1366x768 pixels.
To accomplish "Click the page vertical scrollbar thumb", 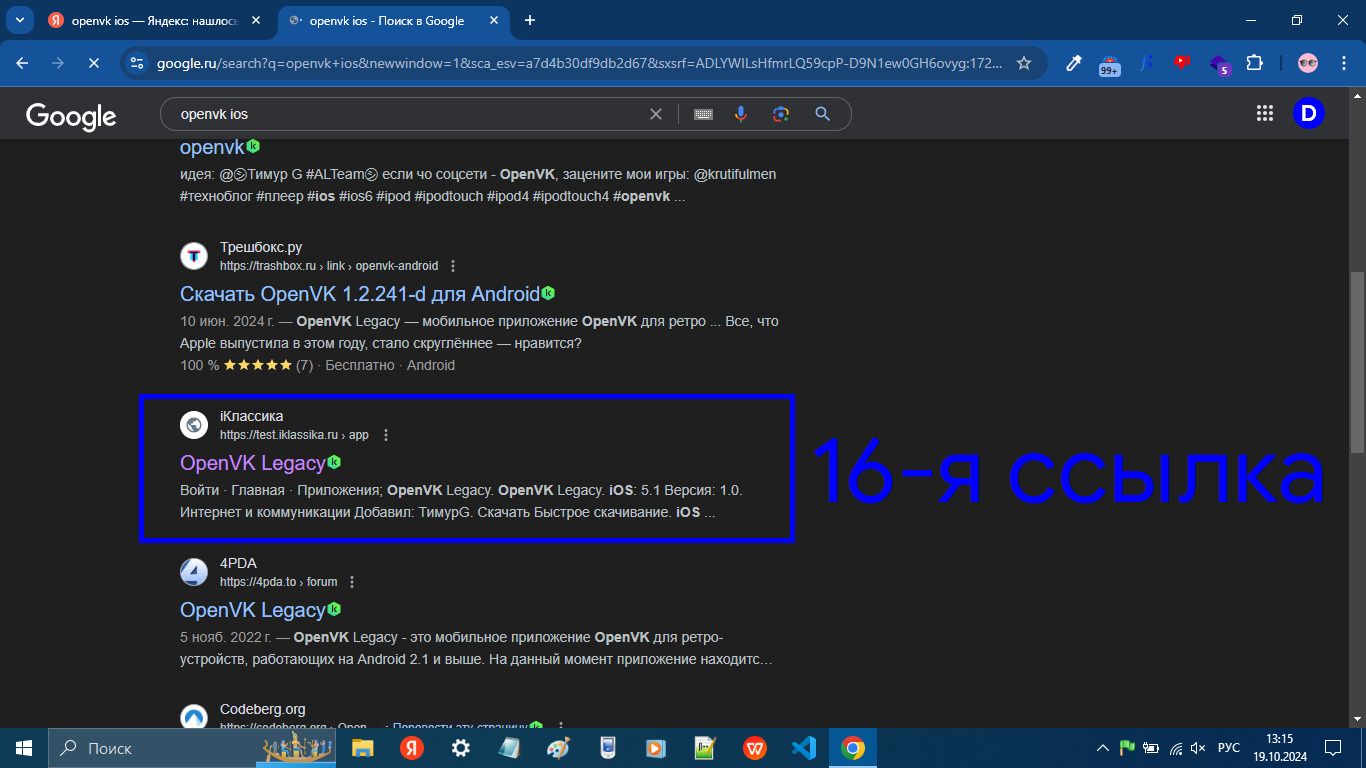I will [x=1357, y=360].
